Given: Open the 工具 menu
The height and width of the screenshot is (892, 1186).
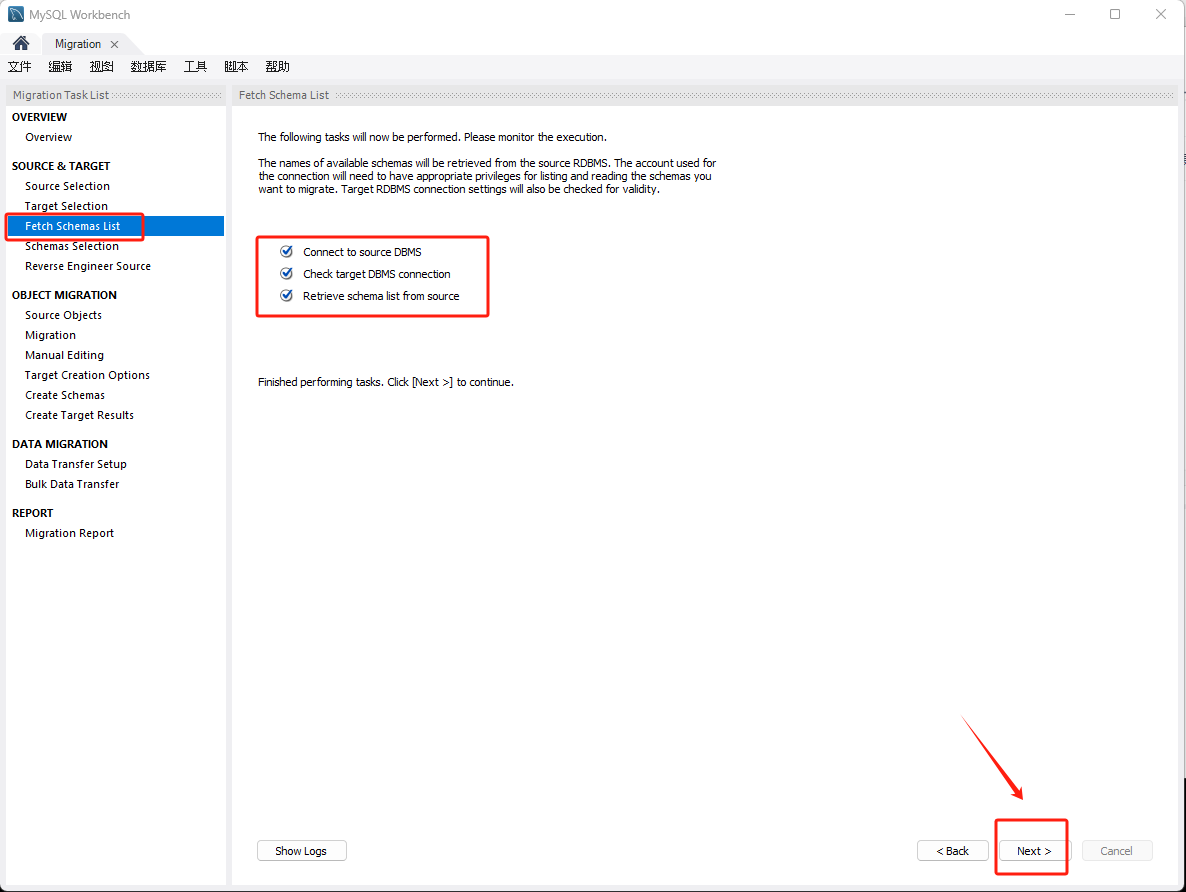Looking at the screenshot, I should (x=195, y=67).
